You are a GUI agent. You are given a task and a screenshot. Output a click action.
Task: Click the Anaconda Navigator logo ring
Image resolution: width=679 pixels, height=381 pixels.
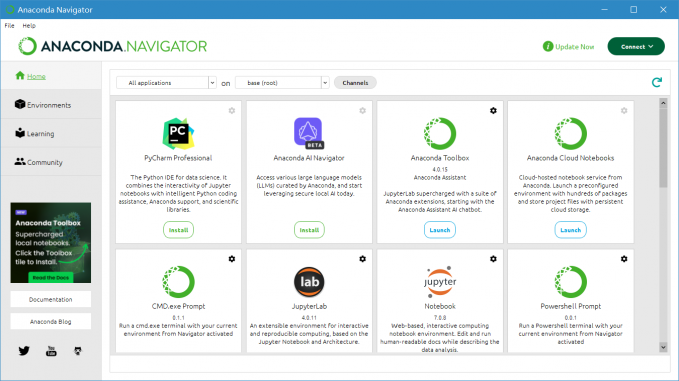[x=27, y=46]
